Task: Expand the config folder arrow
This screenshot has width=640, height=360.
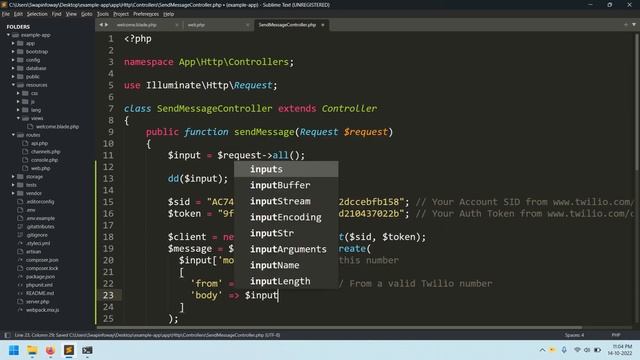Action: tap(13, 60)
